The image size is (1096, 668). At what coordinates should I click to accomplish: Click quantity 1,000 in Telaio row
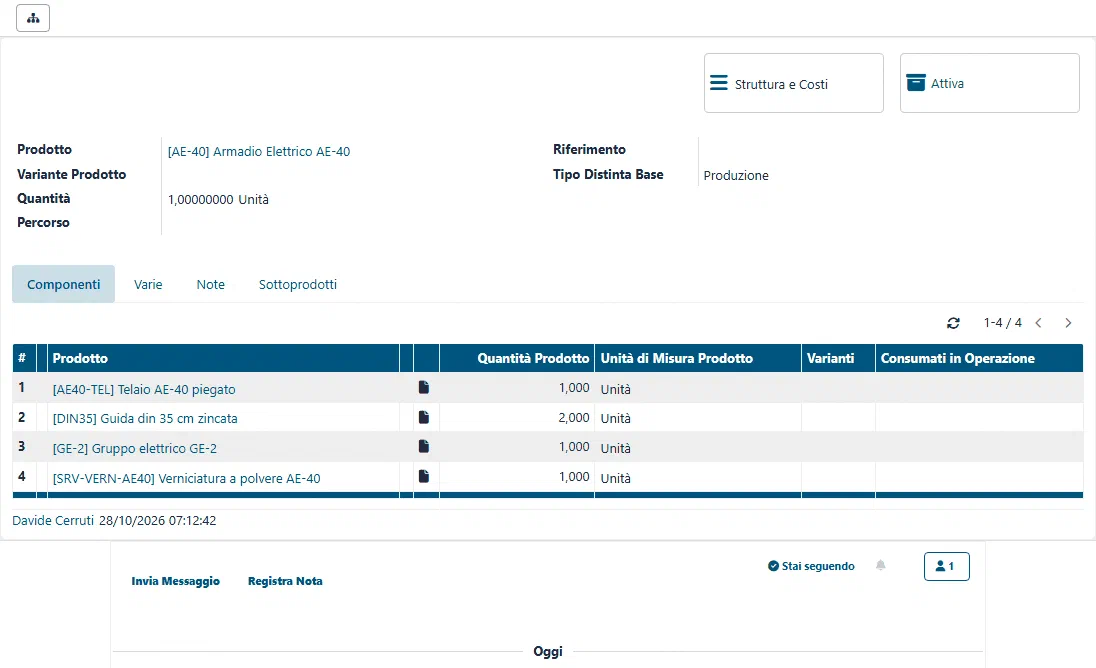pyautogui.click(x=574, y=388)
